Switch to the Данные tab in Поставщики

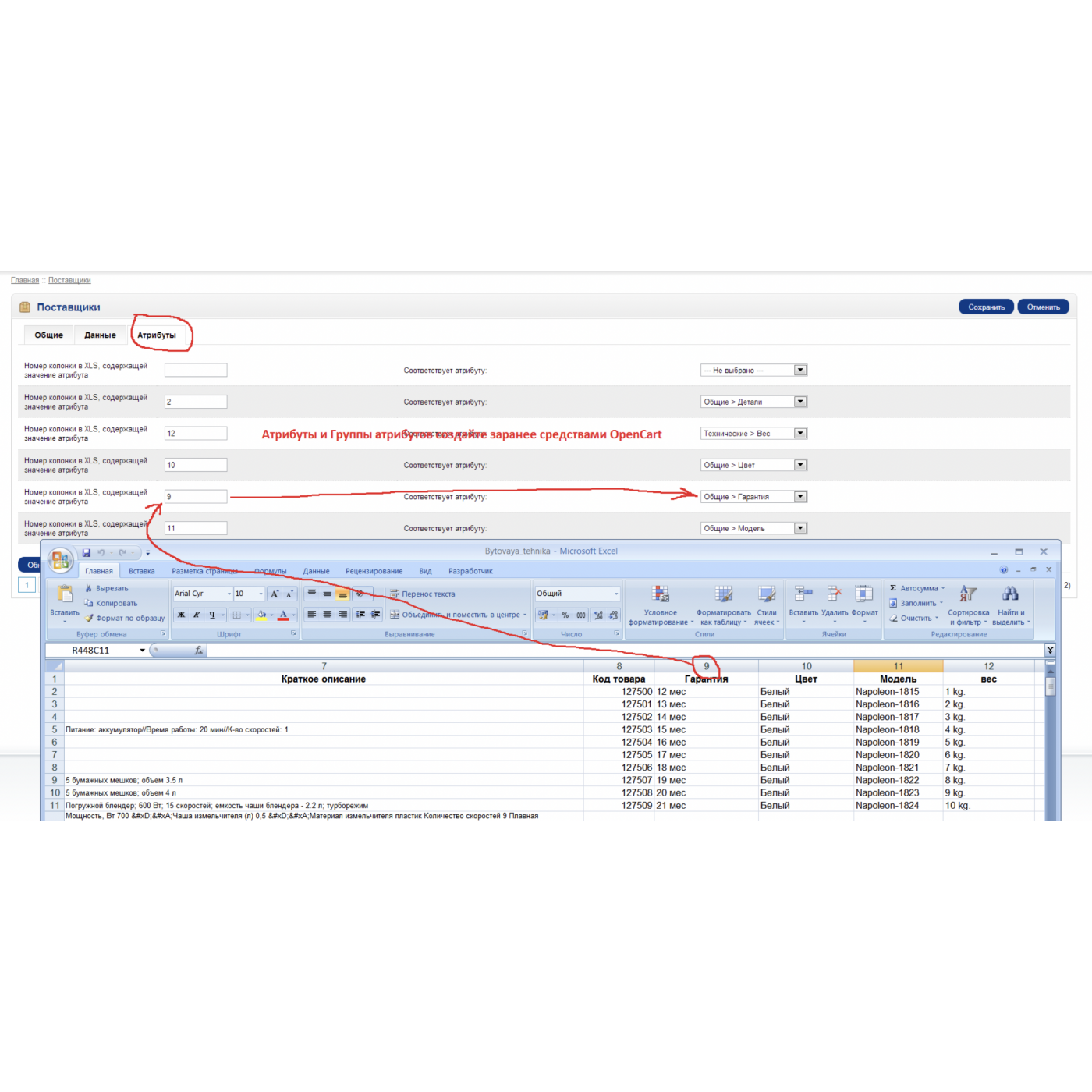pyautogui.click(x=100, y=335)
